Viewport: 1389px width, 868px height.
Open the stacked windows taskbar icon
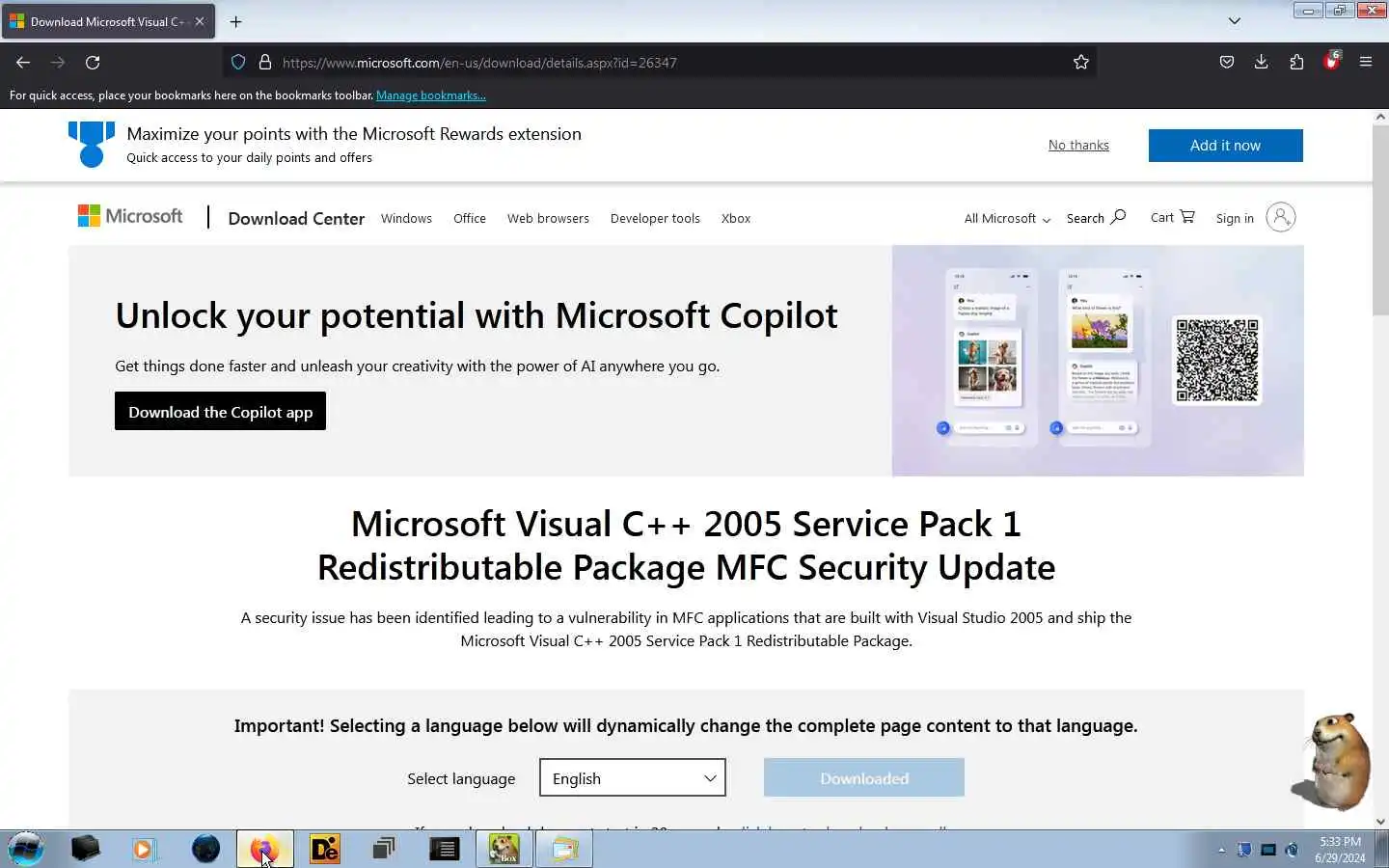click(384, 849)
